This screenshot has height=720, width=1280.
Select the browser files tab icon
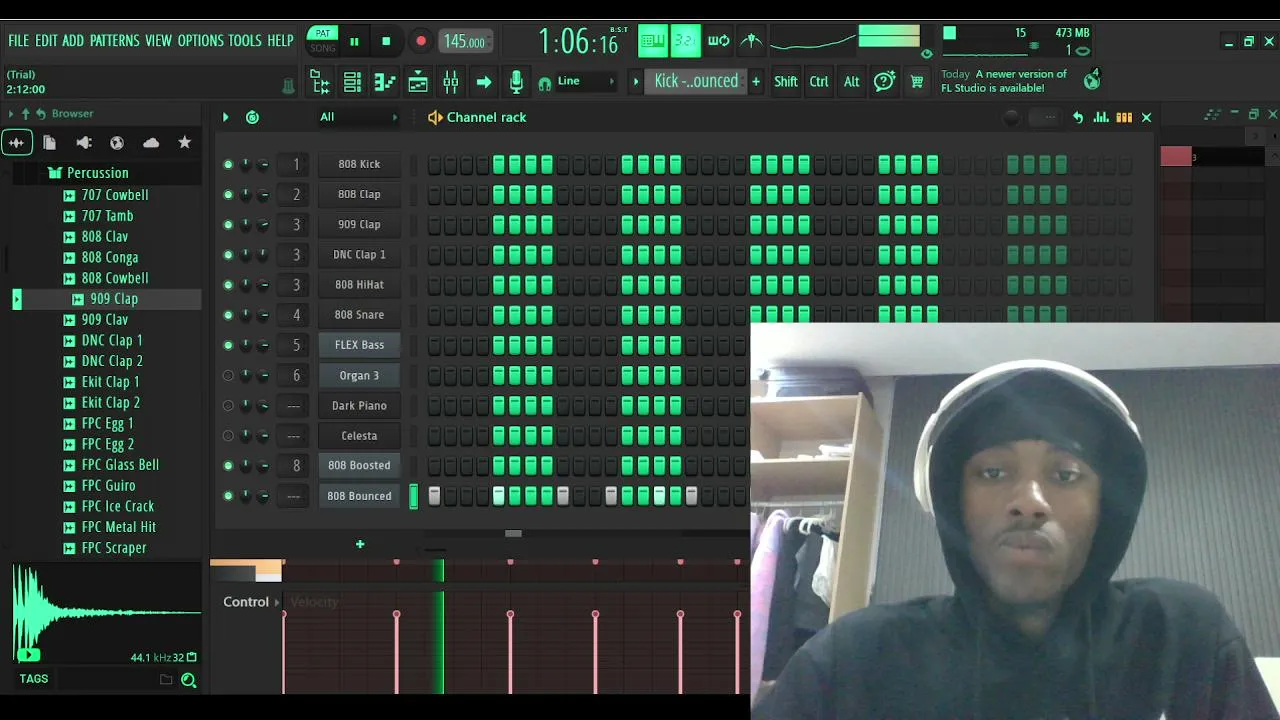point(49,143)
